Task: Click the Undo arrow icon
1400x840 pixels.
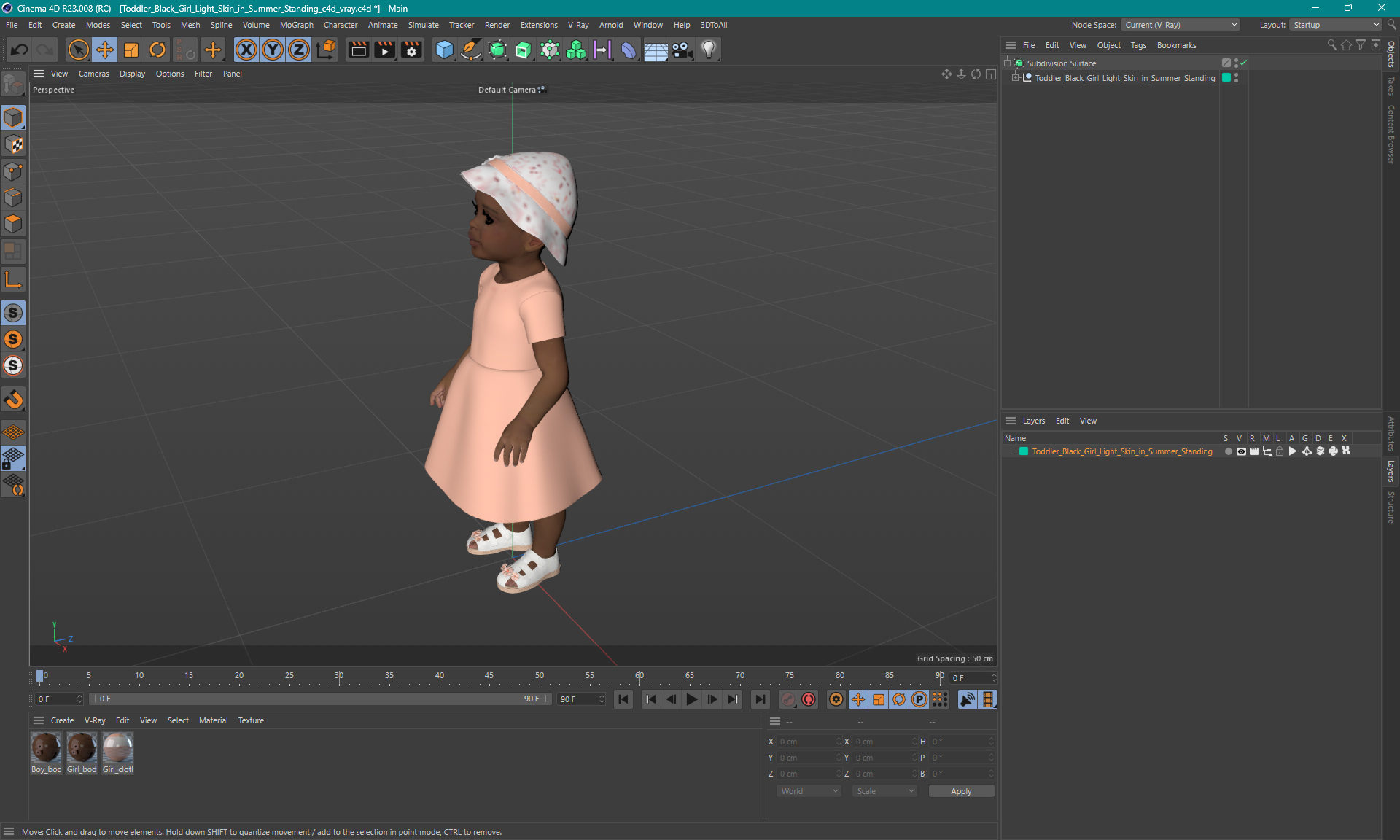Action: point(20,50)
